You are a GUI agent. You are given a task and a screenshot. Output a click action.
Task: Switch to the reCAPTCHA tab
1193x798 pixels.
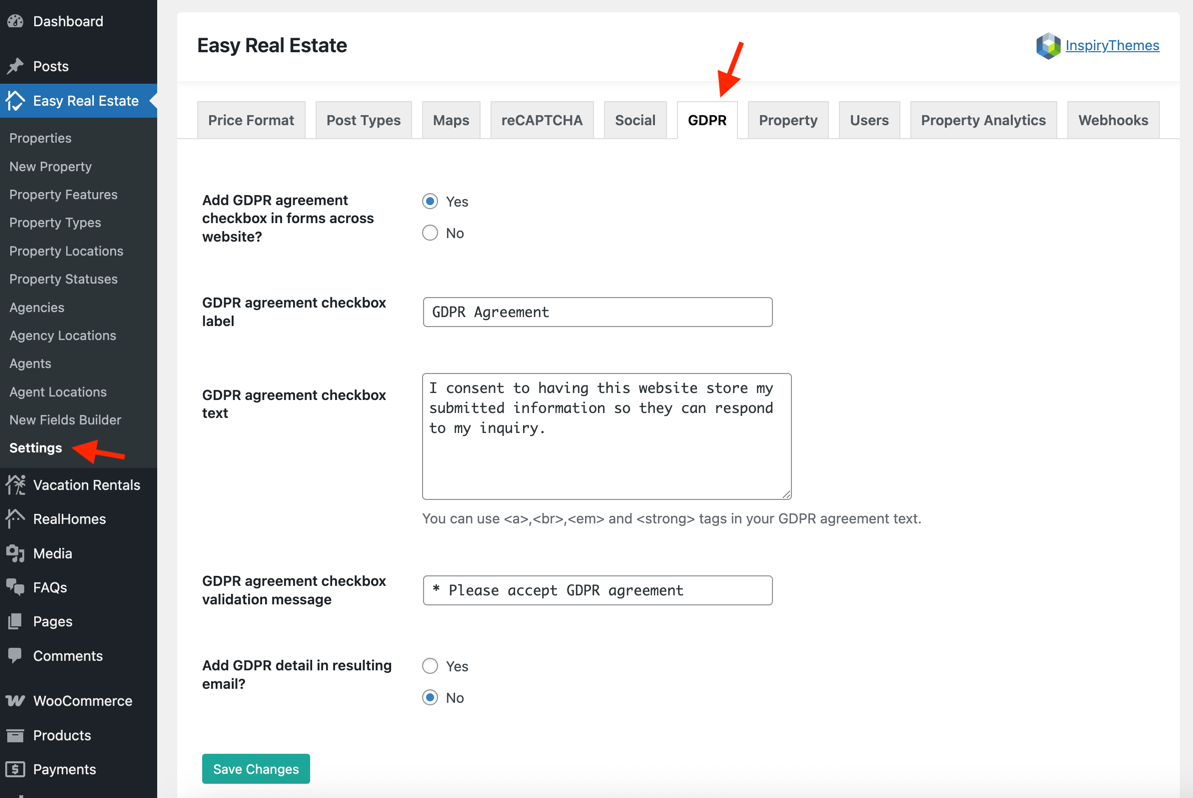click(x=542, y=120)
